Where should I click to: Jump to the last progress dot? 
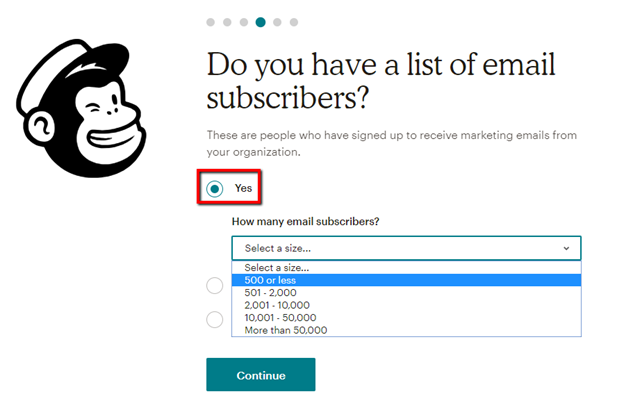(293, 21)
